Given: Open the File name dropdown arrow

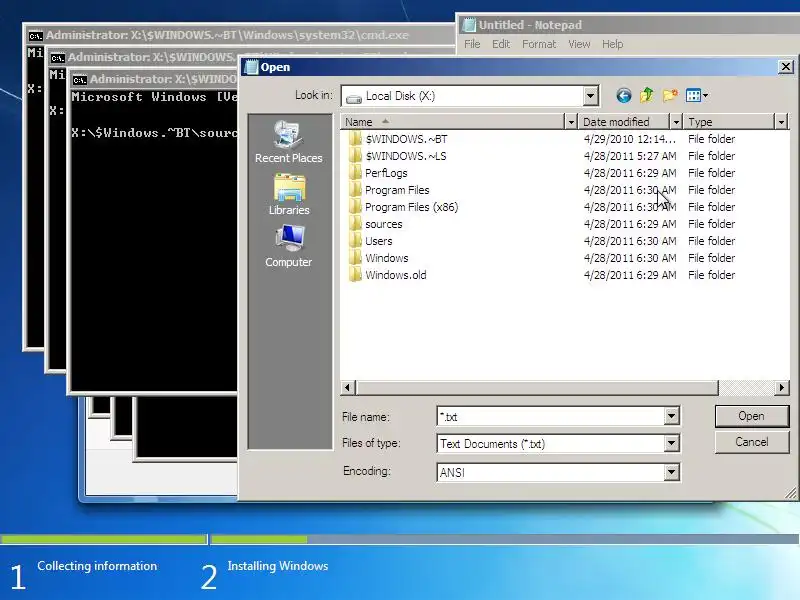Looking at the screenshot, I should 671,416.
